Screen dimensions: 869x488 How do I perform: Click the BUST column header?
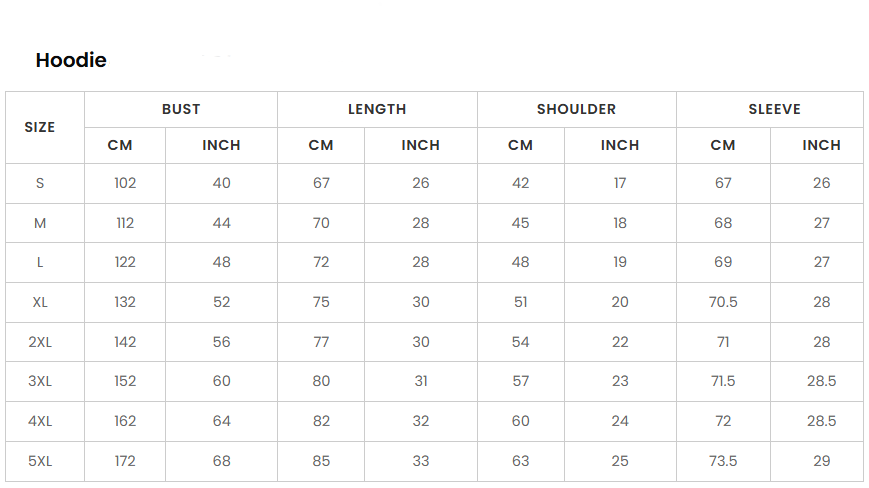click(x=181, y=109)
